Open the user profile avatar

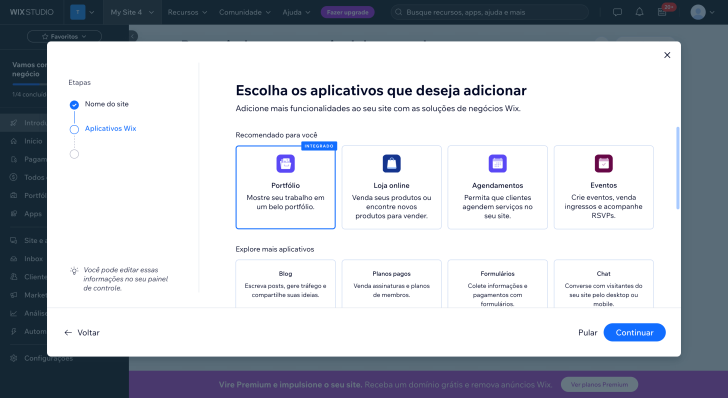[698, 12]
